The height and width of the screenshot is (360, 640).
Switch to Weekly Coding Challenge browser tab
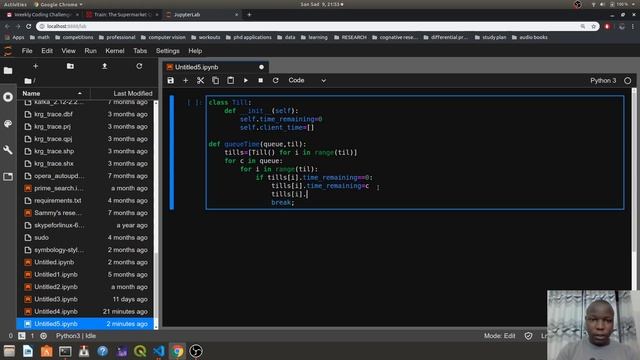click(x=42, y=15)
